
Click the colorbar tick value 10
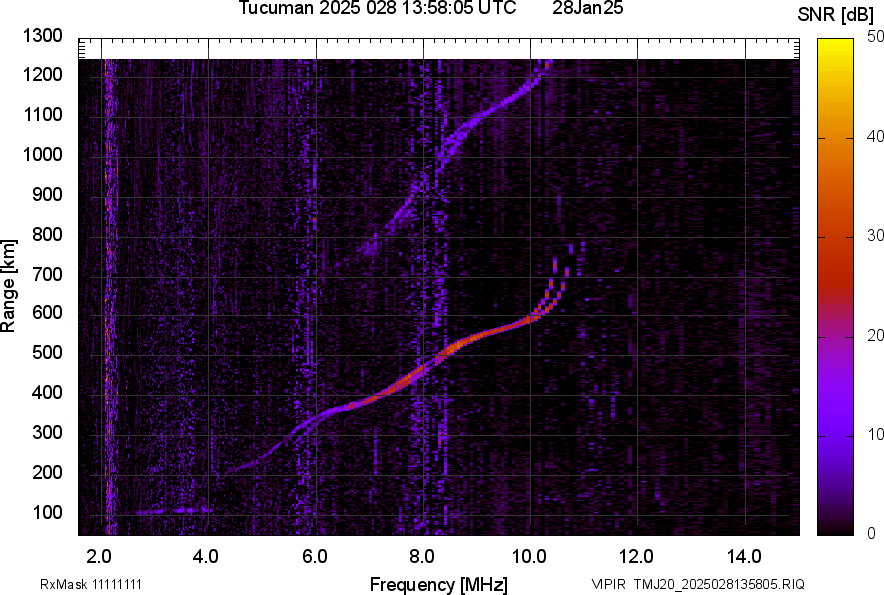click(x=875, y=435)
